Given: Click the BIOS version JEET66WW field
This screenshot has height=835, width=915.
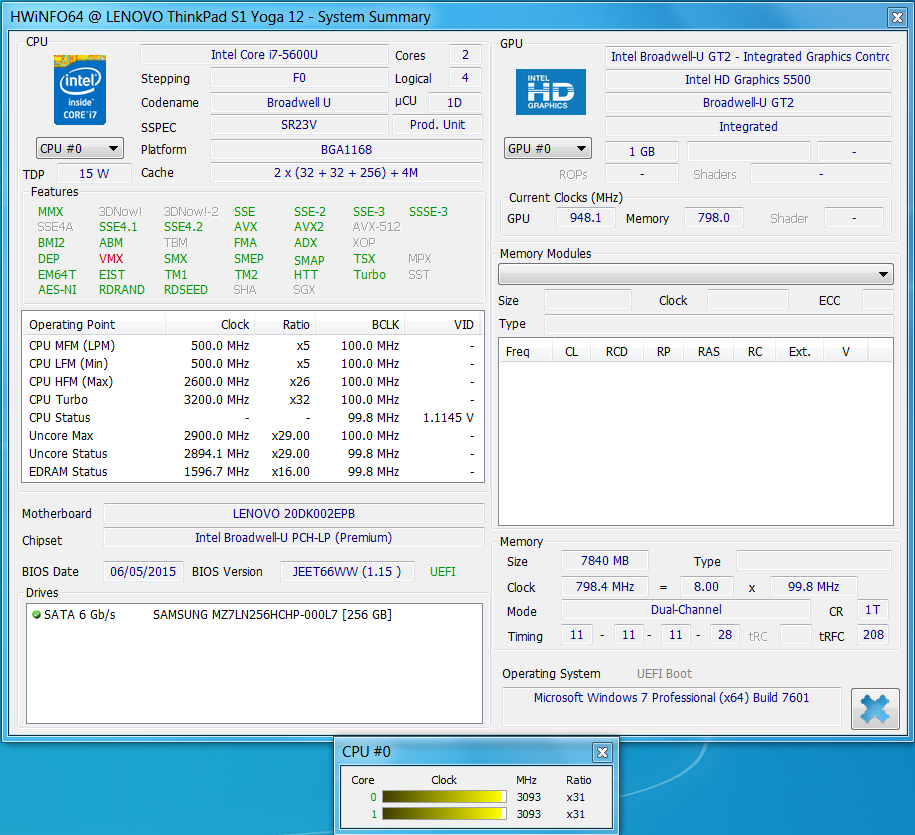Looking at the screenshot, I should [x=347, y=571].
